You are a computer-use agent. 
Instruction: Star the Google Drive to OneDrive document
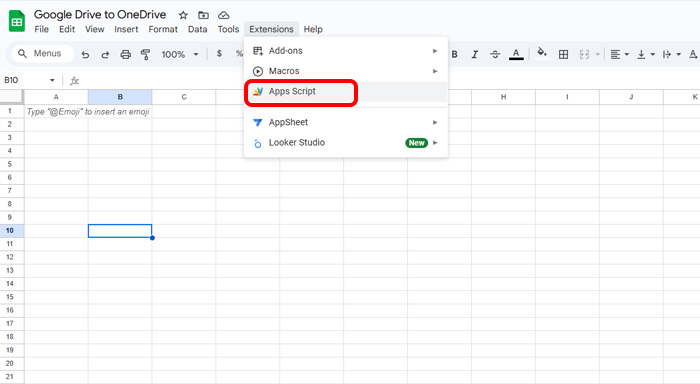pos(183,15)
